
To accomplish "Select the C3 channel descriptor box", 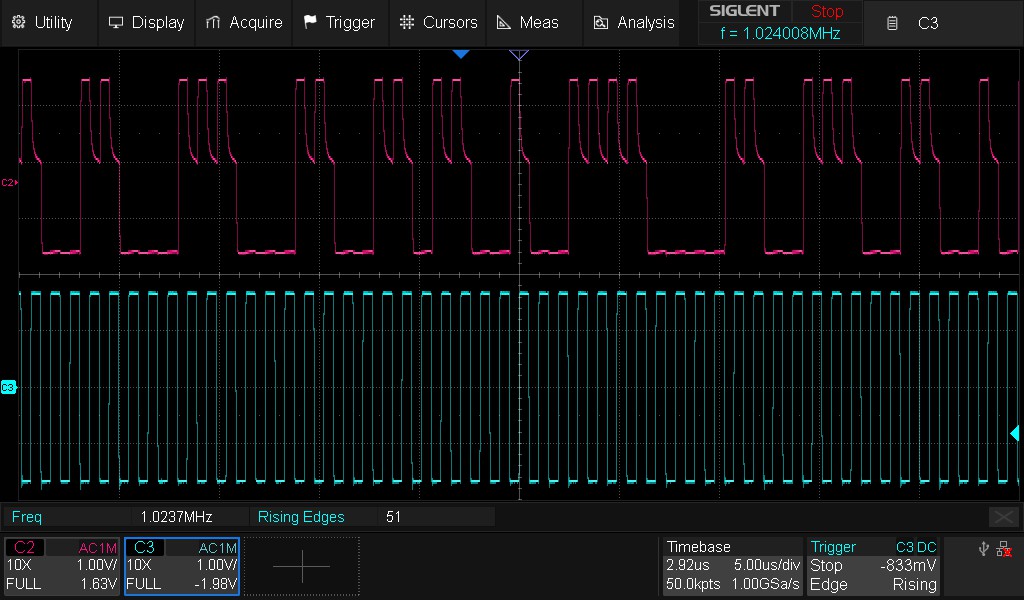I will 180,565.
